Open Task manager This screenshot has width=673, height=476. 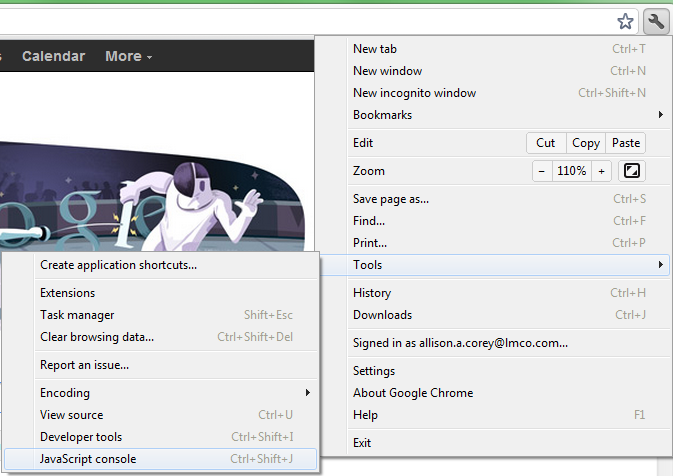161,315
